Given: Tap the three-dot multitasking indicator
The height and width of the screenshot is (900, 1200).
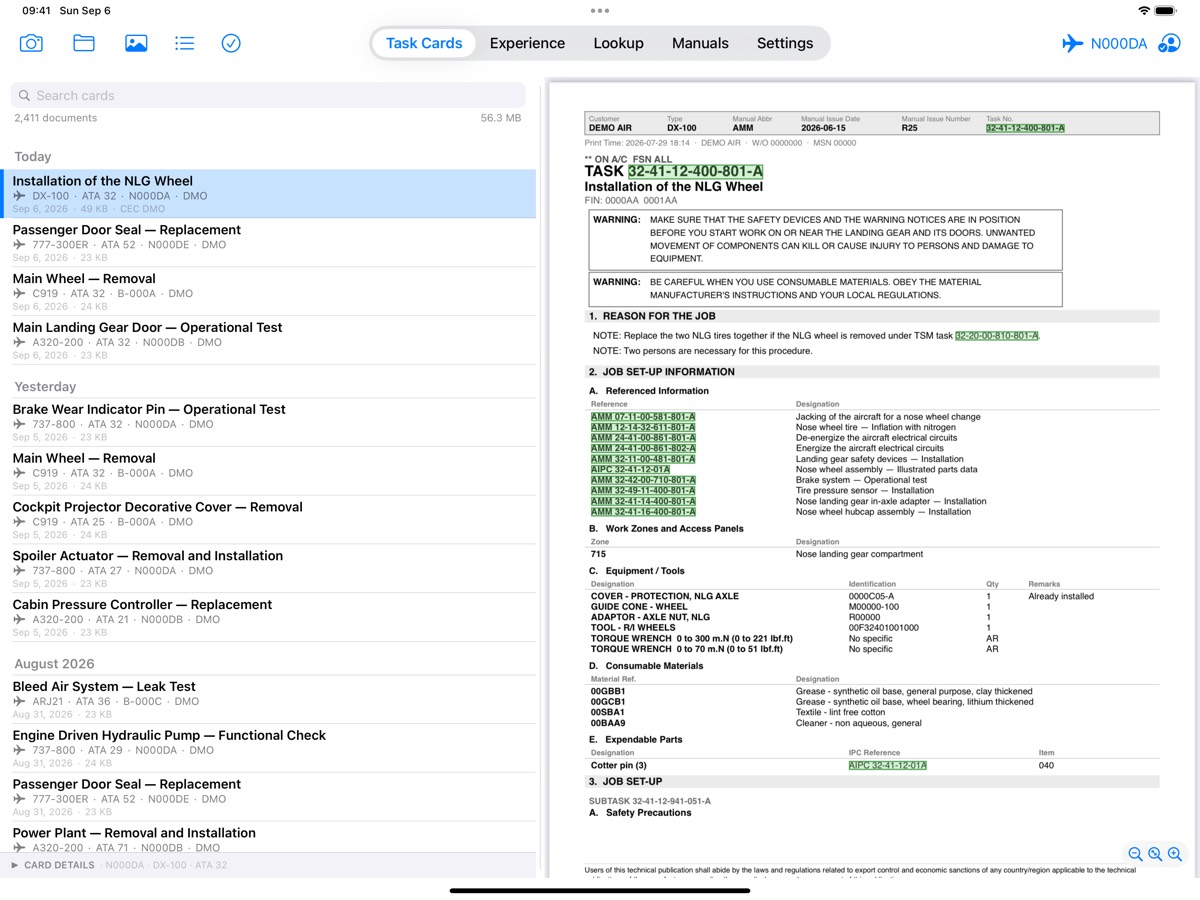Looking at the screenshot, I should pos(600,11).
